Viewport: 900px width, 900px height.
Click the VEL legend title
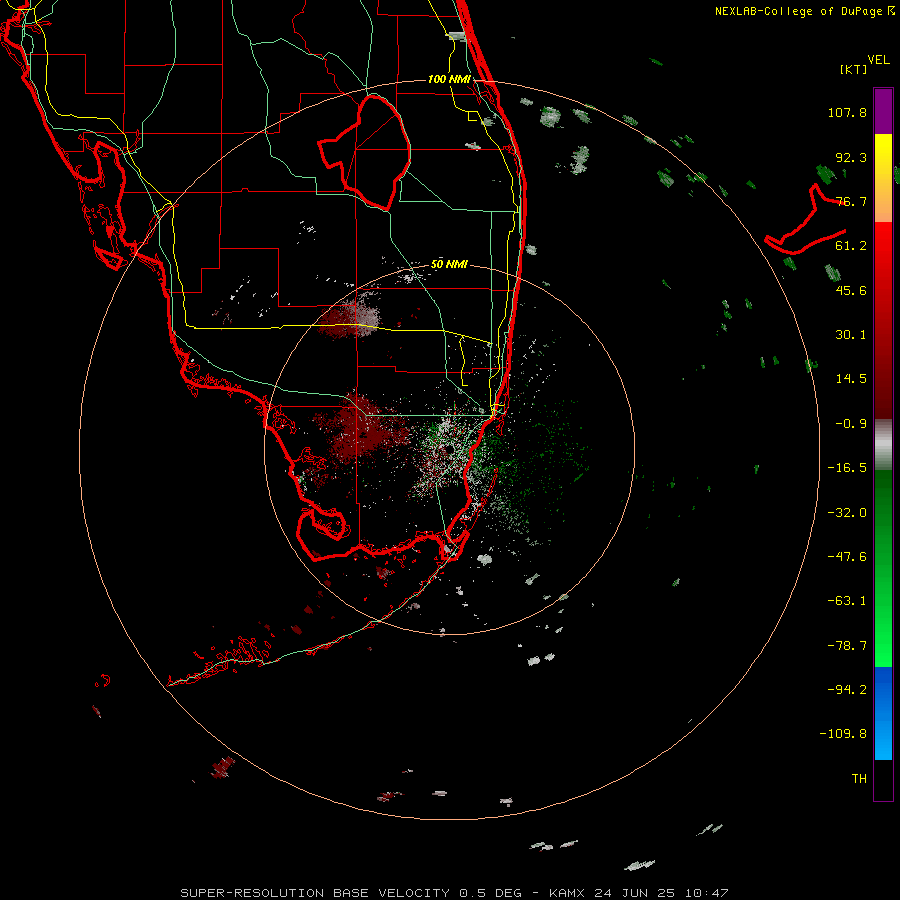pyautogui.click(x=878, y=60)
